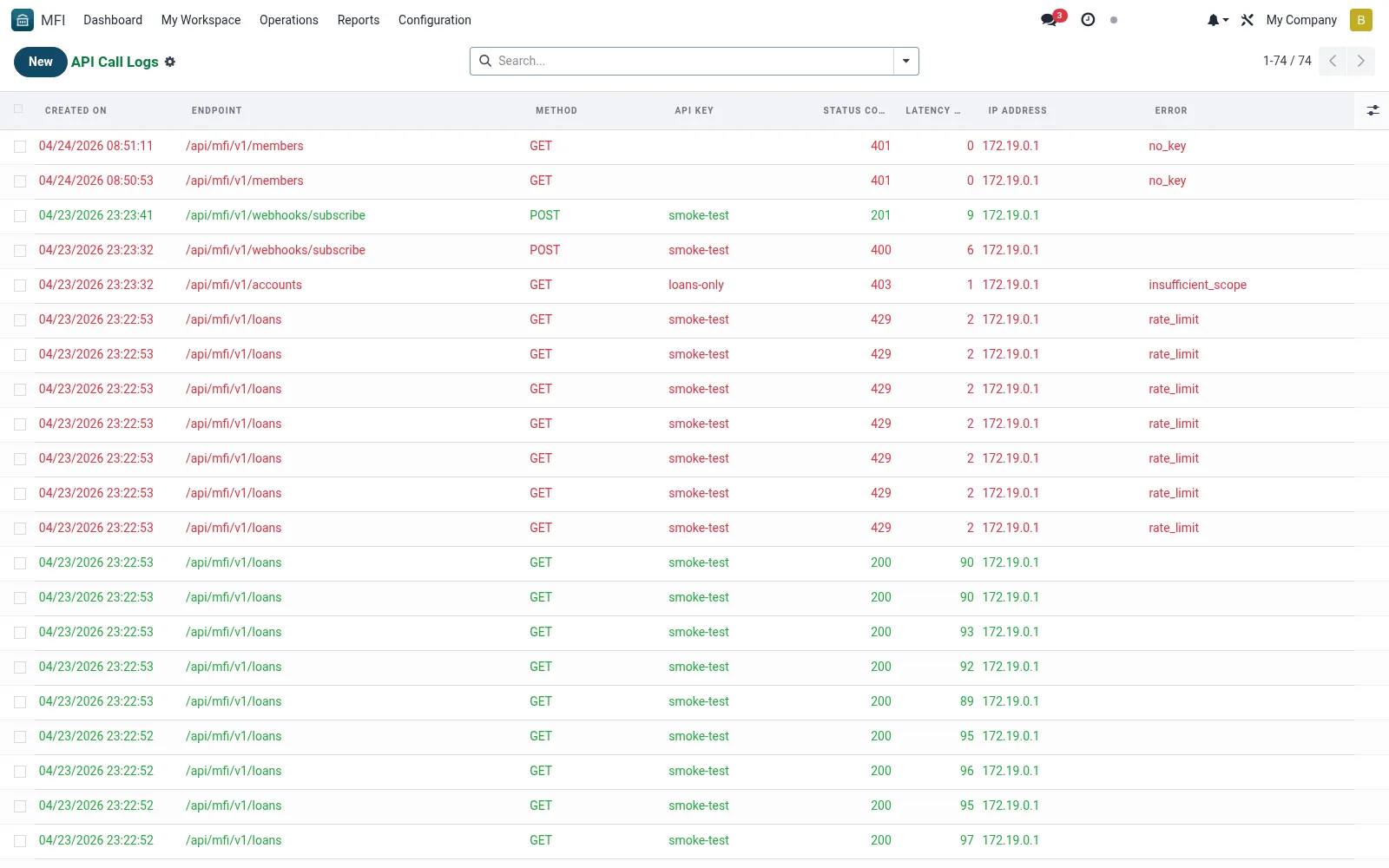Focus the Search input field
1389x868 pixels.
pos(693,61)
